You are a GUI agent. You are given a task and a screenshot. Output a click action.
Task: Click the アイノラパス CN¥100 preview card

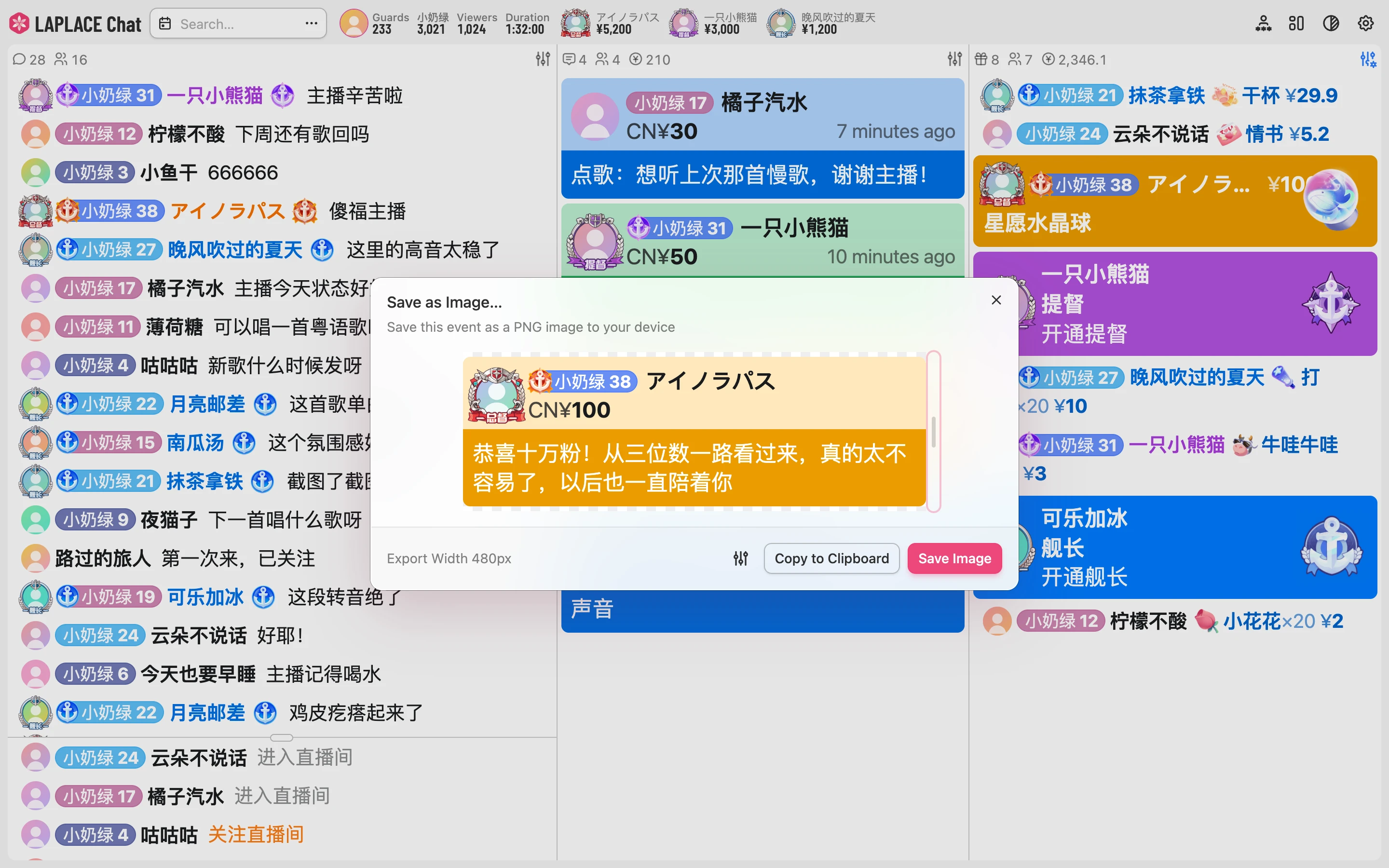[694, 432]
